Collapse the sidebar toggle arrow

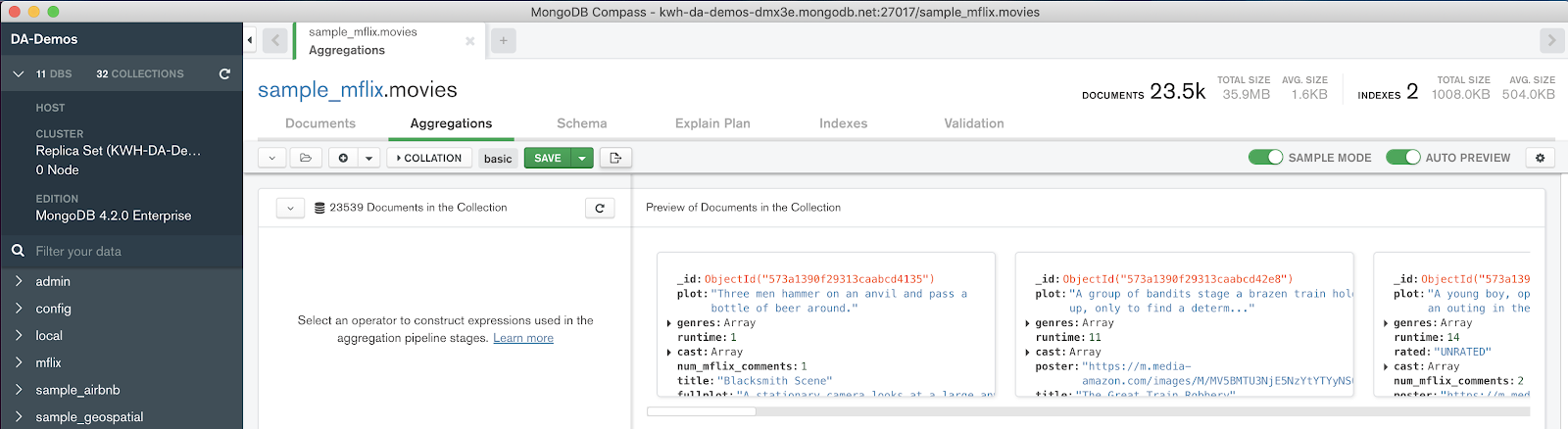[x=250, y=40]
